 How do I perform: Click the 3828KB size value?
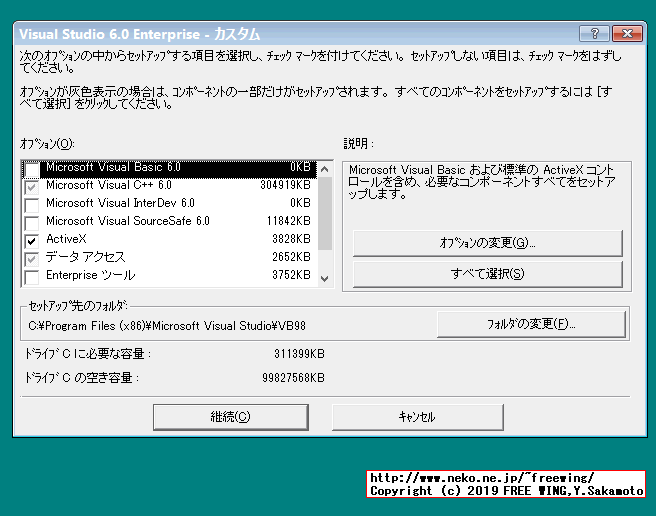pyautogui.click(x=291, y=239)
